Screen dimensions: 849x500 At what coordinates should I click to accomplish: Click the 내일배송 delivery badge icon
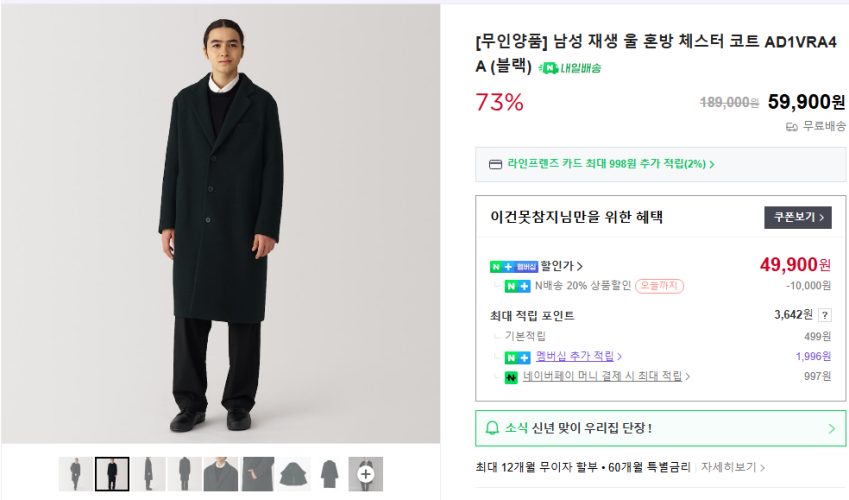coord(547,68)
